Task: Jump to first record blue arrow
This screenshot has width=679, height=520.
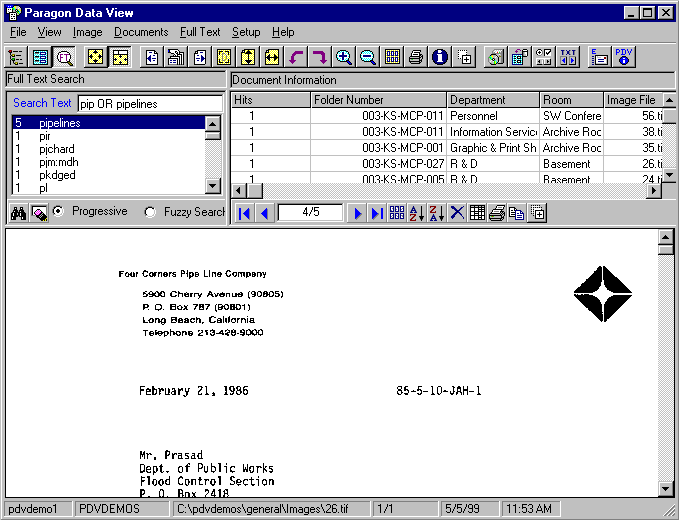Action: [x=244, y=213]
